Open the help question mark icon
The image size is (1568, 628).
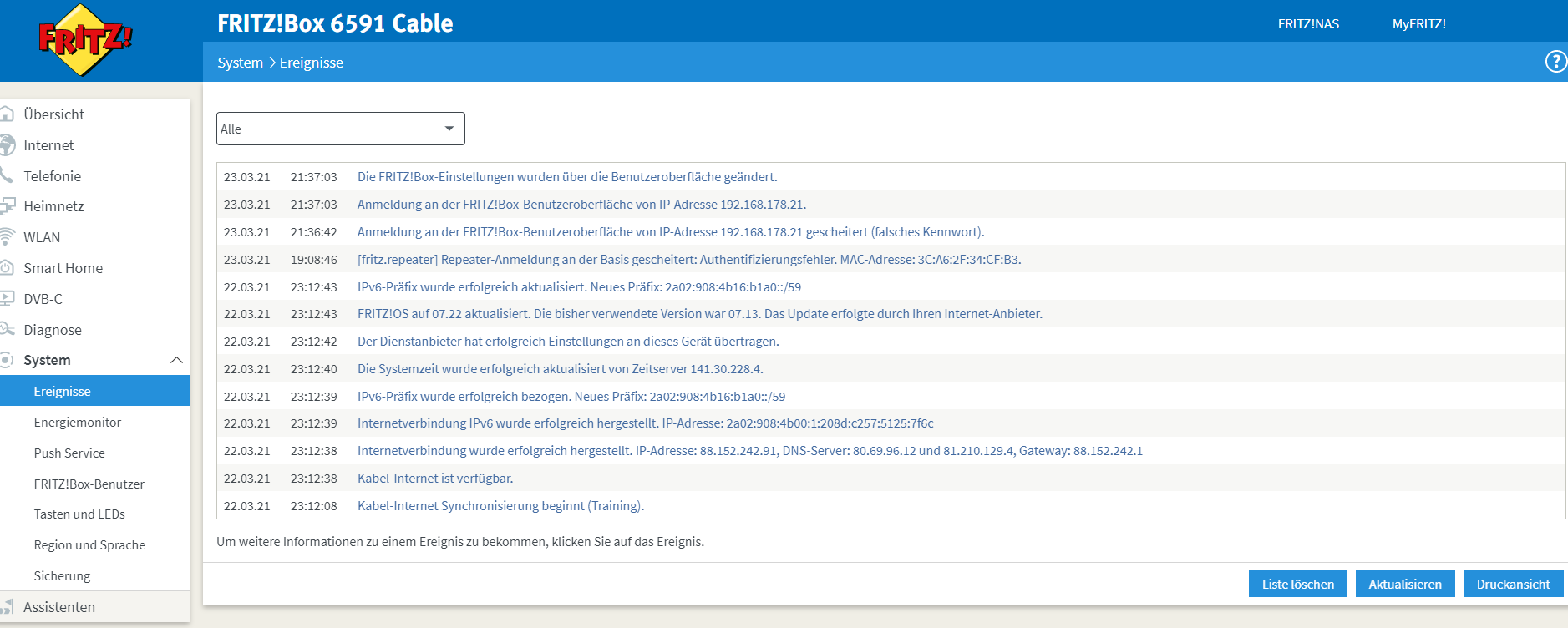pyautogui.click(x=1555, y=62)
